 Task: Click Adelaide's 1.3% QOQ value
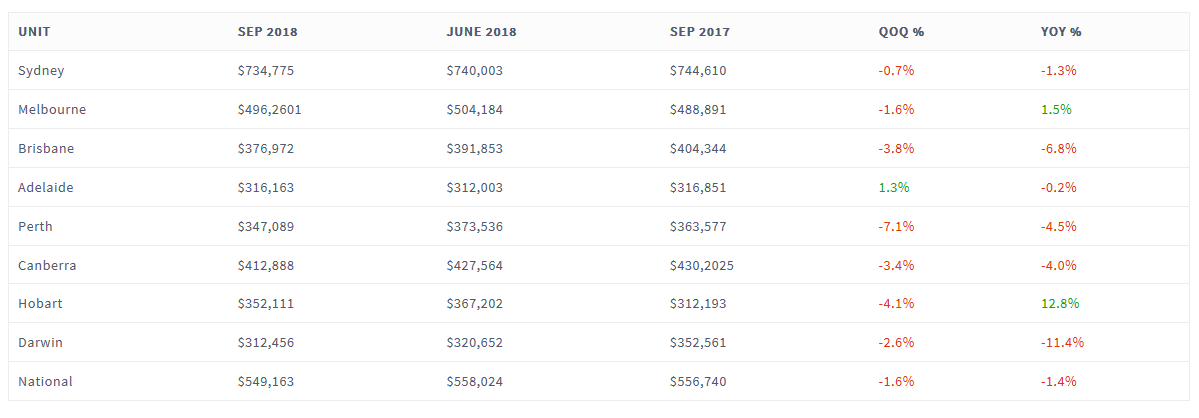point(894,188)
